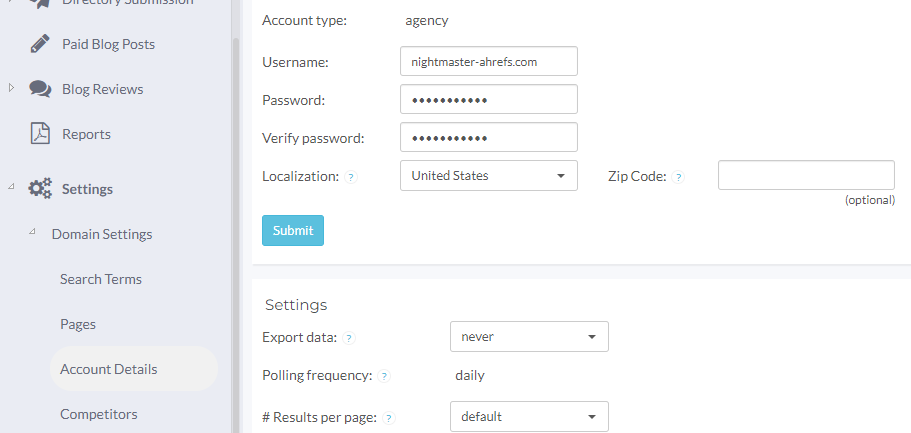Open the Export data dropdown
The image size is (911, 433).
coord(529,337)
